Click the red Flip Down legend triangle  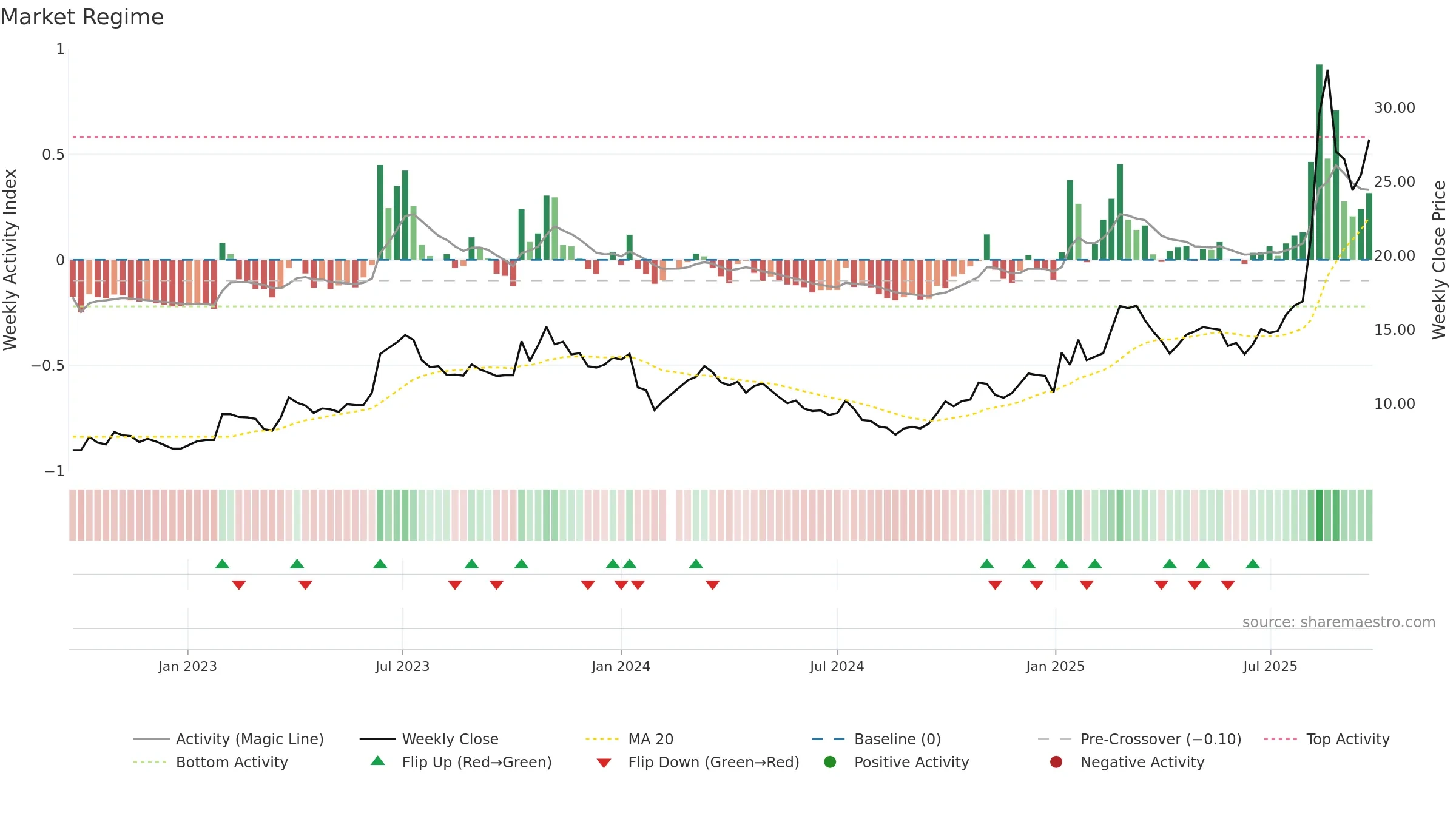(604, 763)
